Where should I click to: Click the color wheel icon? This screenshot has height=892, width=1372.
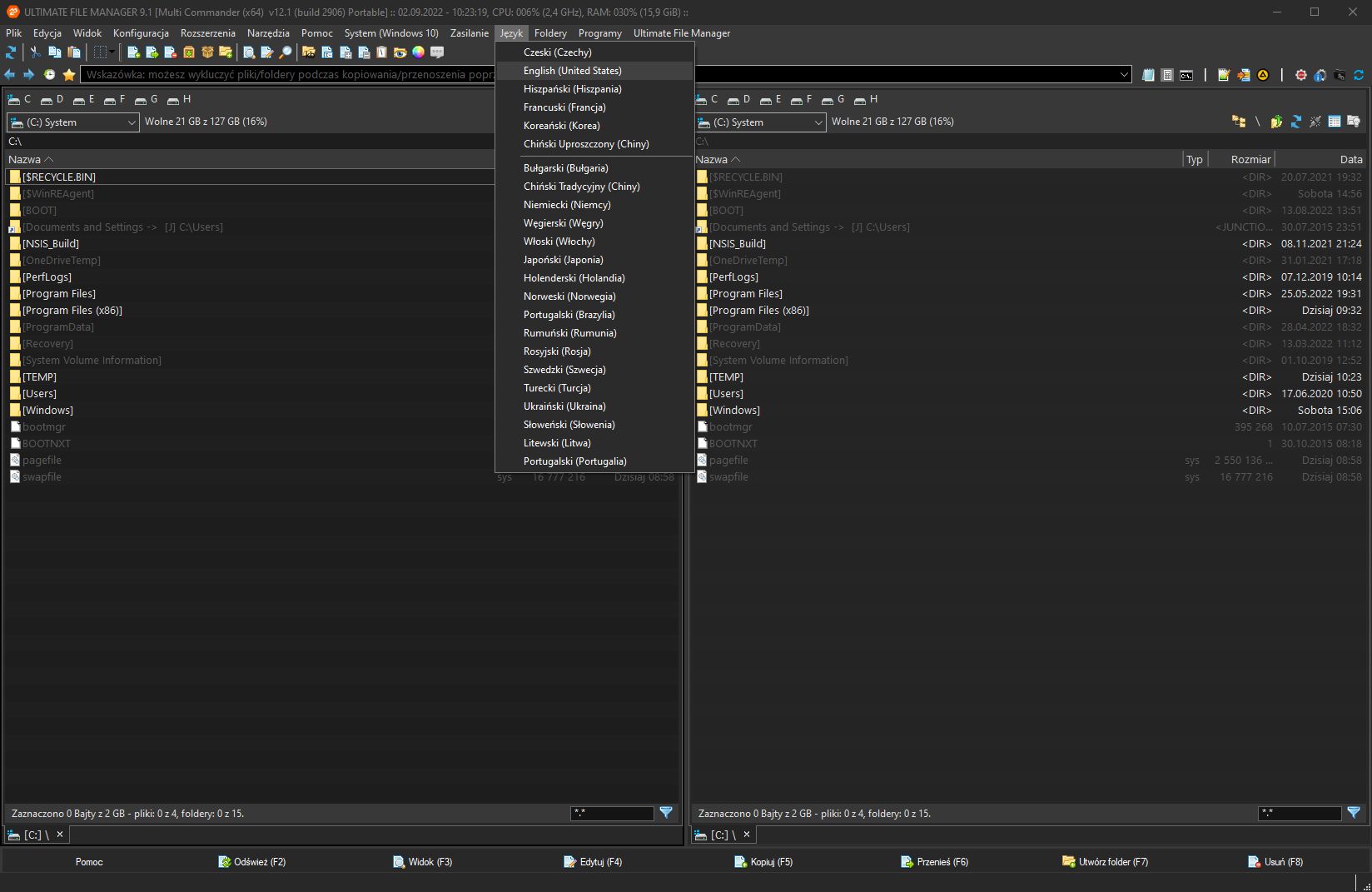tap(418, 52)
